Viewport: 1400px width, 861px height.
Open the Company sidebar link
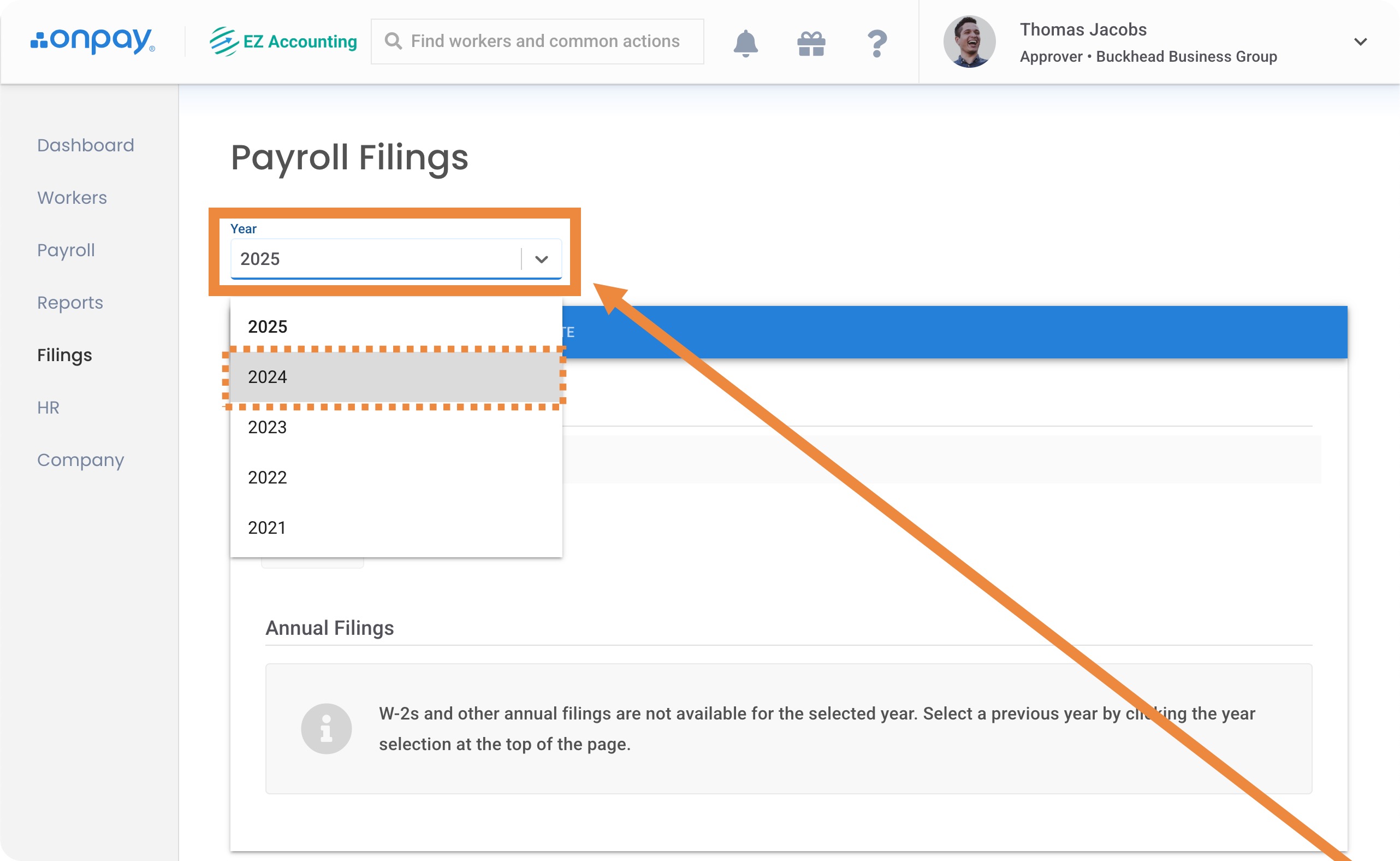[80, 459]
